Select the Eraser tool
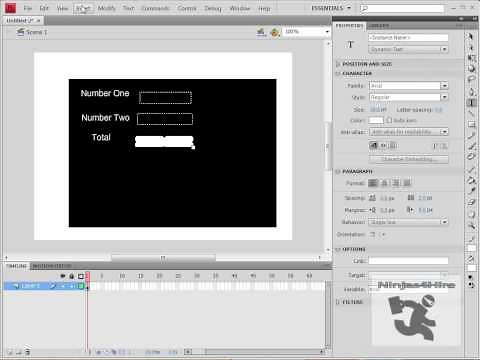 (x=471, y=202)
